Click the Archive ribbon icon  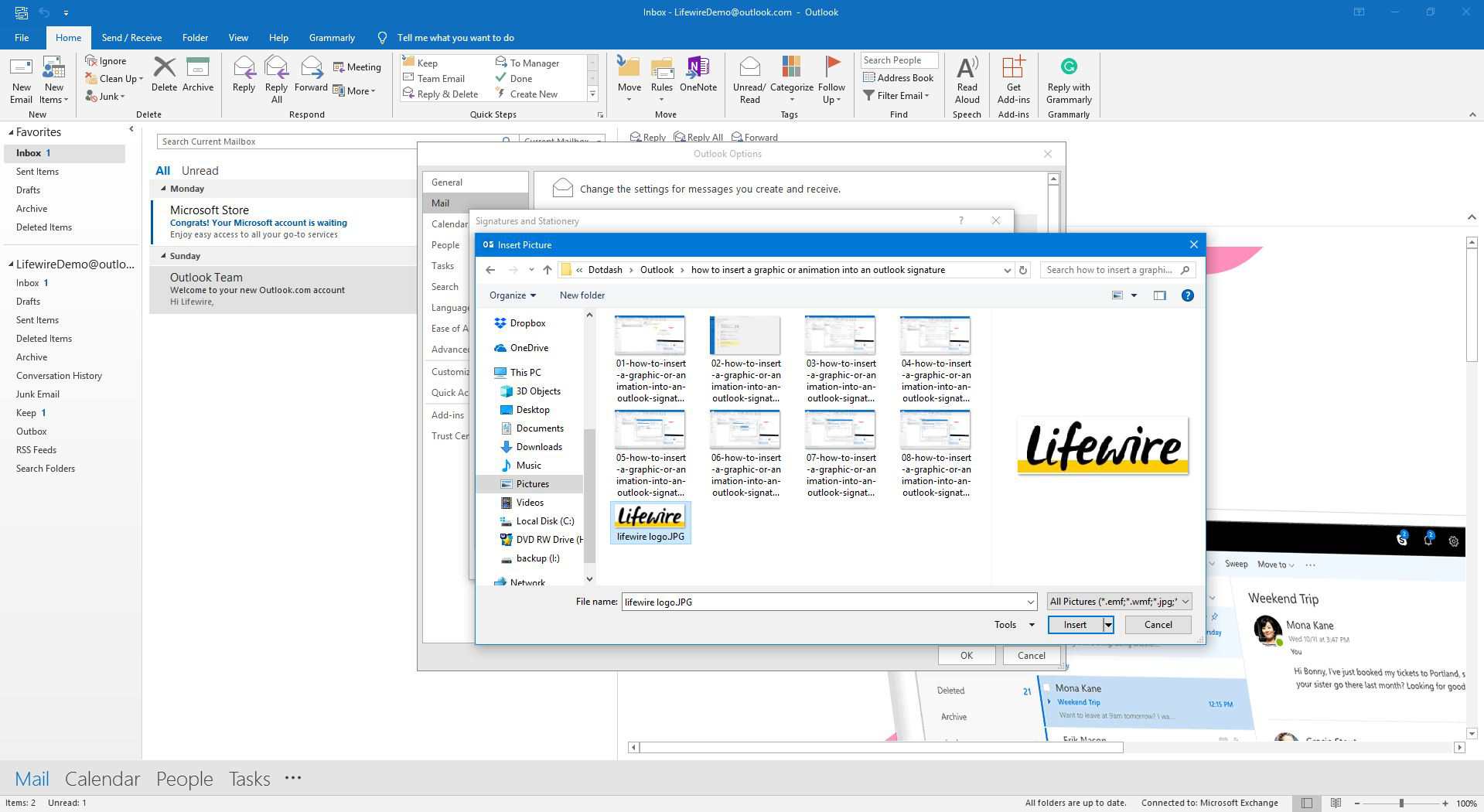click(198, 75)
